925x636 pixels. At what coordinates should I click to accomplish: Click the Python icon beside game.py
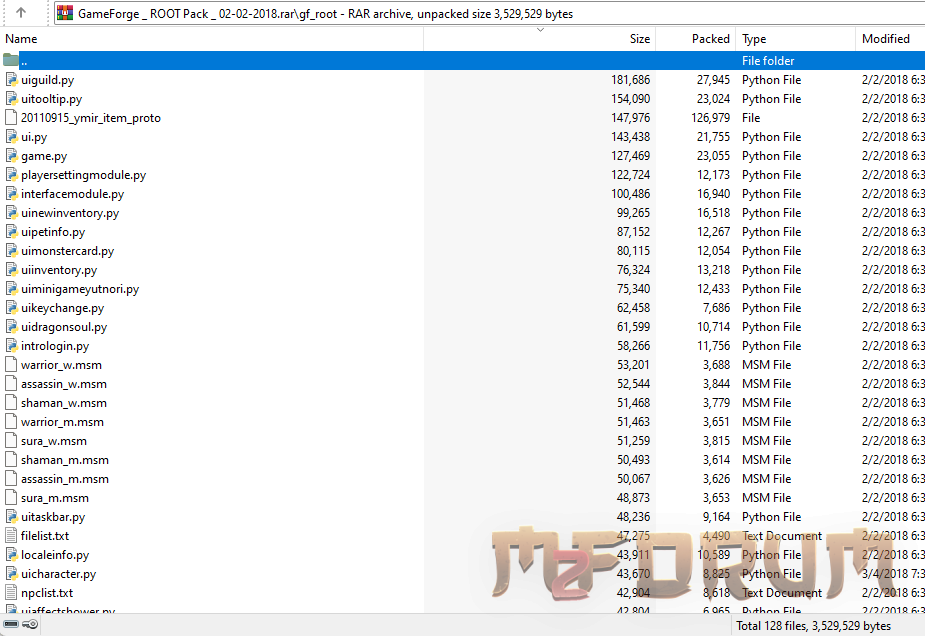click(x=11, y=156)
